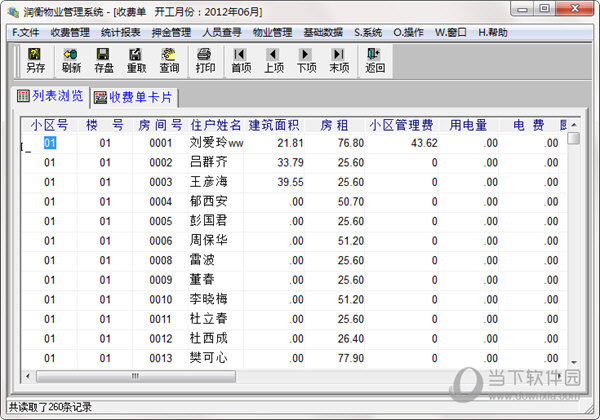600x420 pixels.
Task: Open the 统计报表 menu
Action: (x=121, y=33)
